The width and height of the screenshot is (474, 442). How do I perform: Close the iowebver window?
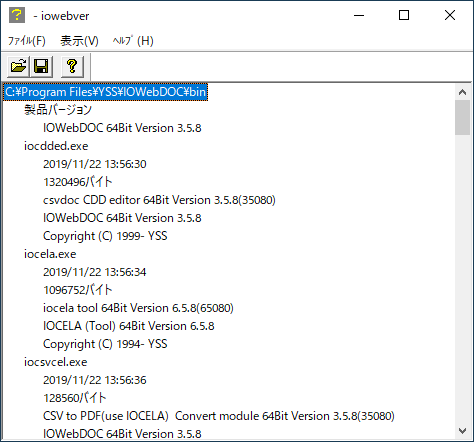click(x=450, y=15)
